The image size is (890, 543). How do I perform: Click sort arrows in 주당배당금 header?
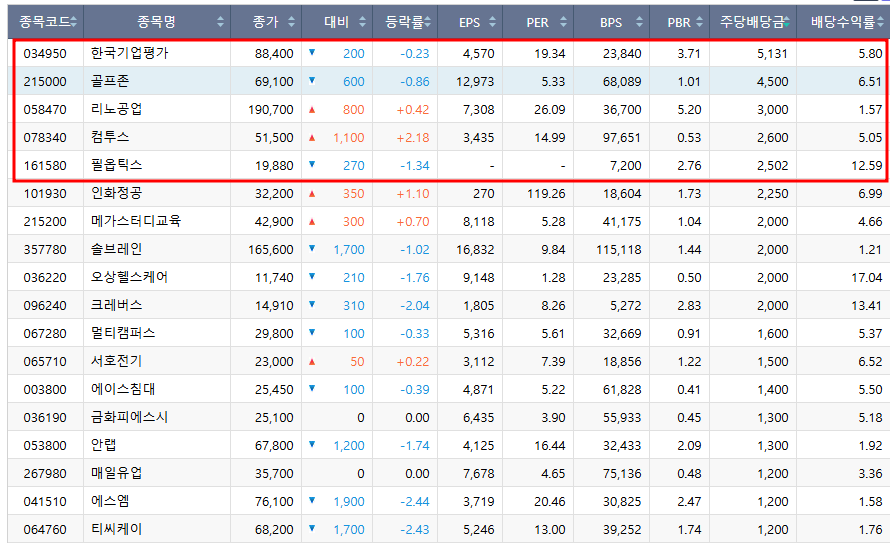point(787,22)
